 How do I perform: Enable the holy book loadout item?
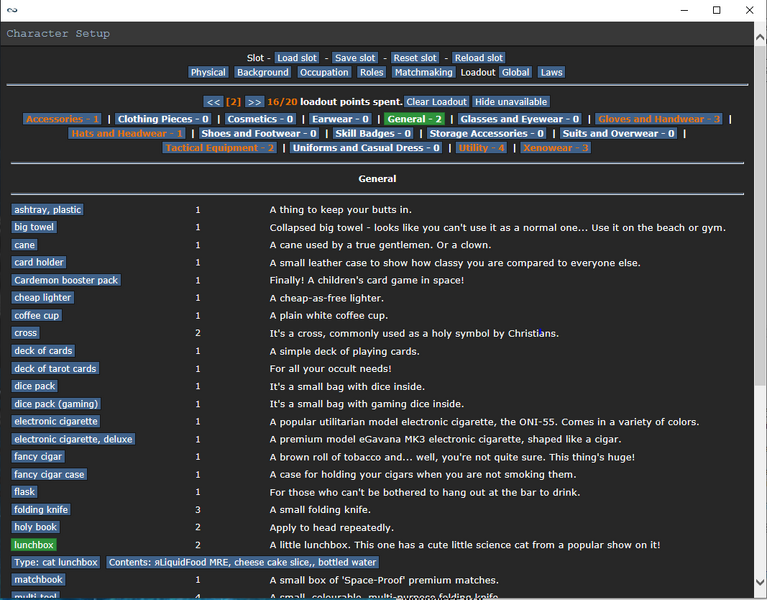point(36,527)
